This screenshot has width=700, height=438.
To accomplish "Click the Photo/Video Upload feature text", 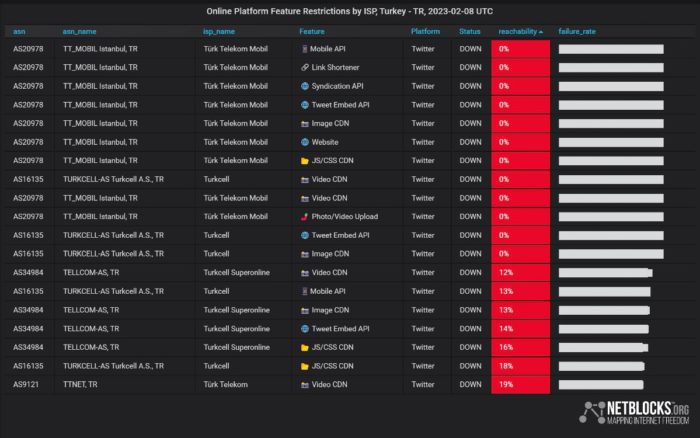I will [x=345, y=217].
